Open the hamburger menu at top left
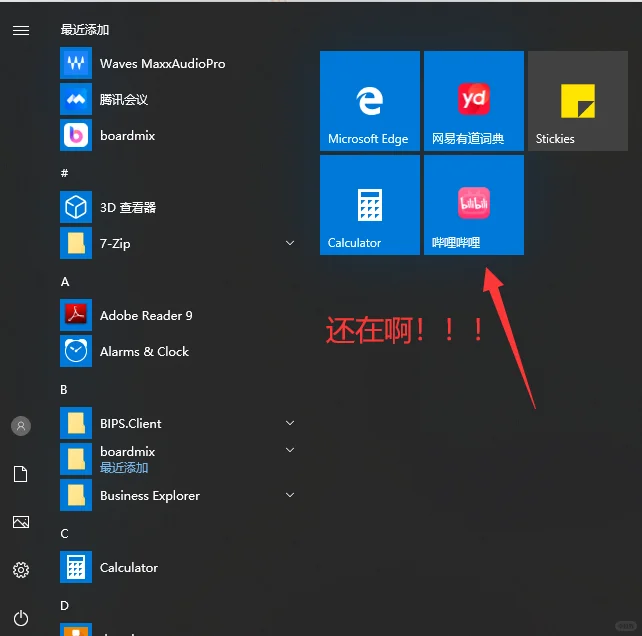Image resolution: width=642 pixels, height=636 pixels. click(21, 30)
